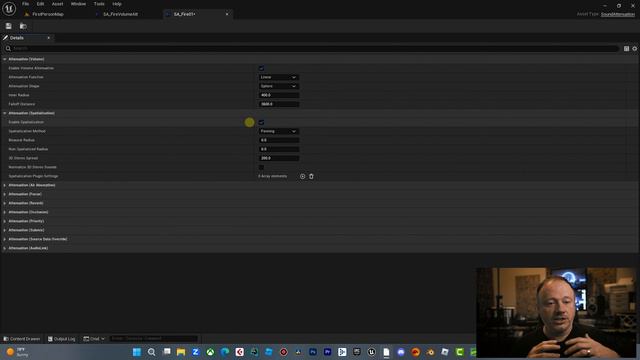Open Attenuation Function dropdown

coord(278,77)
